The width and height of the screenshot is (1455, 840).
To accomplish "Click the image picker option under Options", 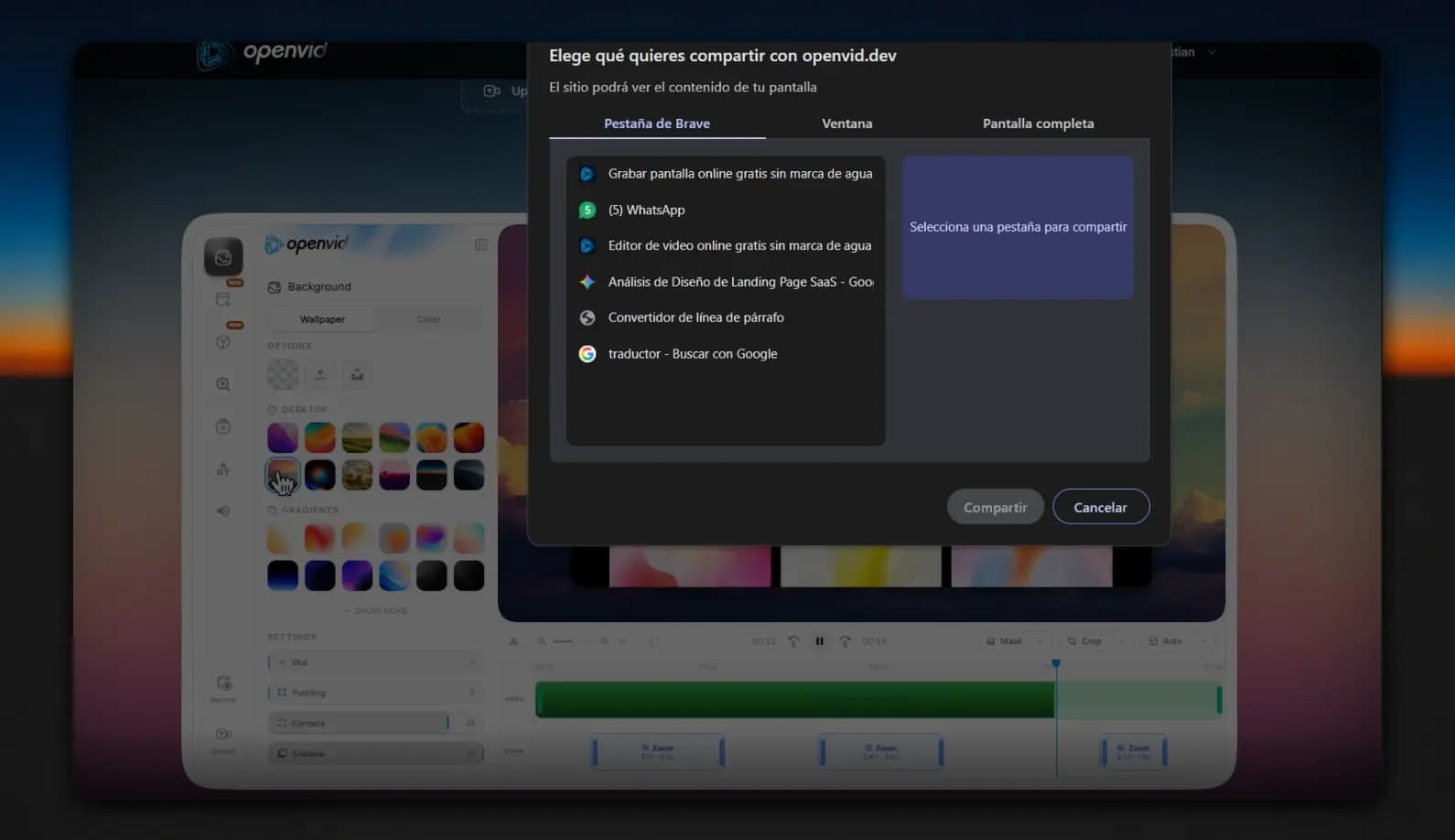I will point(357,374).
